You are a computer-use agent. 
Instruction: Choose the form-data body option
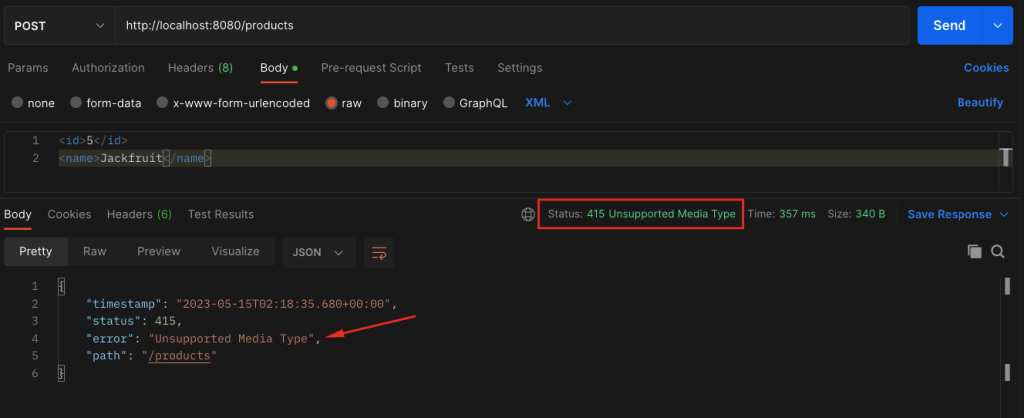pyautogui.click(x=77, y=103)
